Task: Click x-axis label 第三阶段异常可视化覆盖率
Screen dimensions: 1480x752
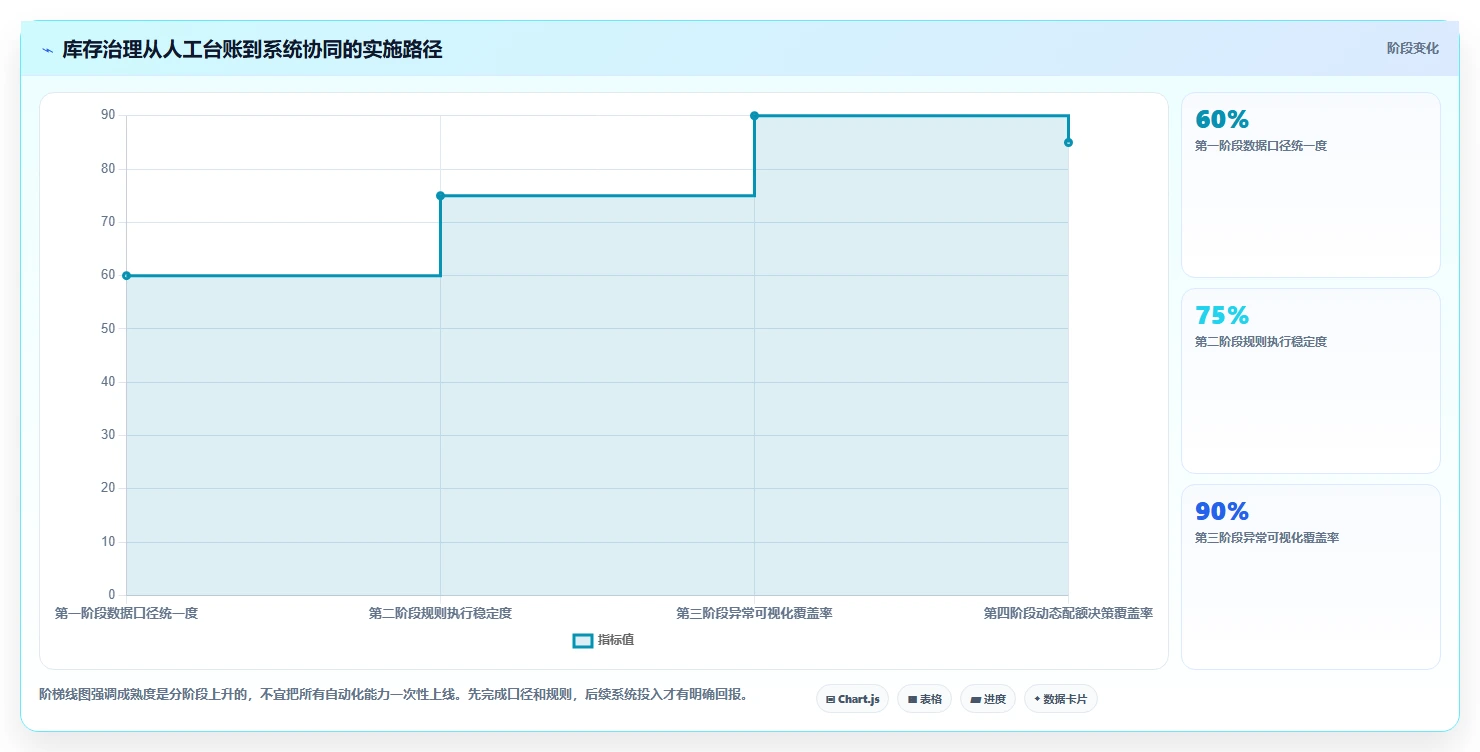Action: (x=754, y=613)
